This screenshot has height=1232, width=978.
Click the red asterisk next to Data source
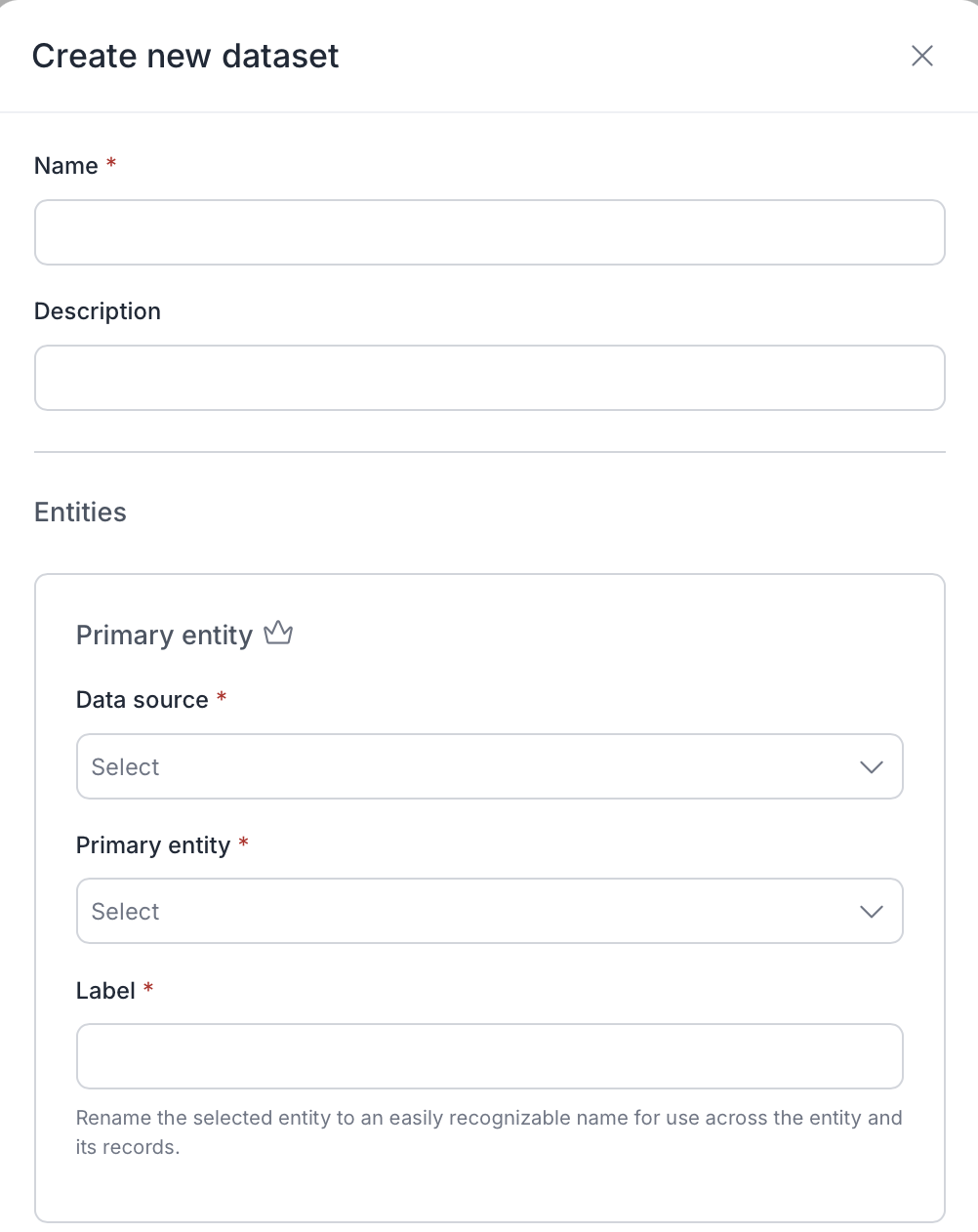[222, 697]
